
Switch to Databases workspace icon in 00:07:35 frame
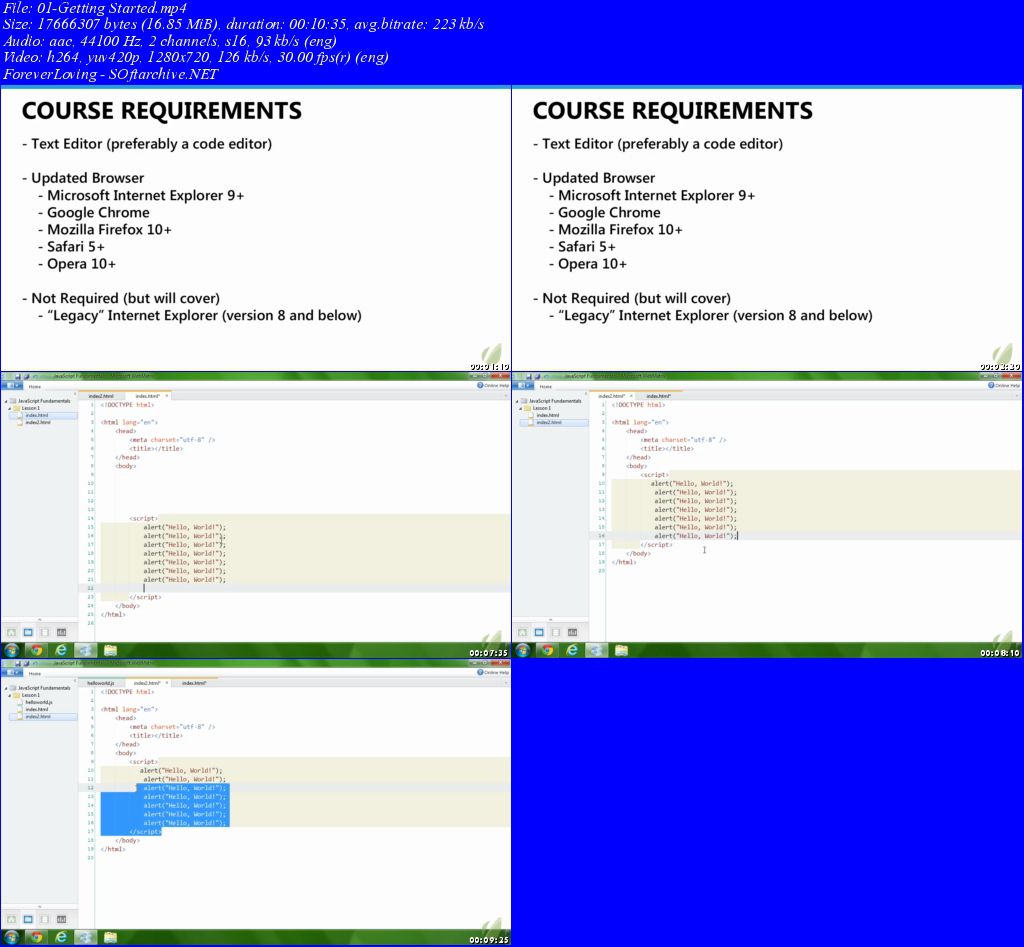coord(44,632)
